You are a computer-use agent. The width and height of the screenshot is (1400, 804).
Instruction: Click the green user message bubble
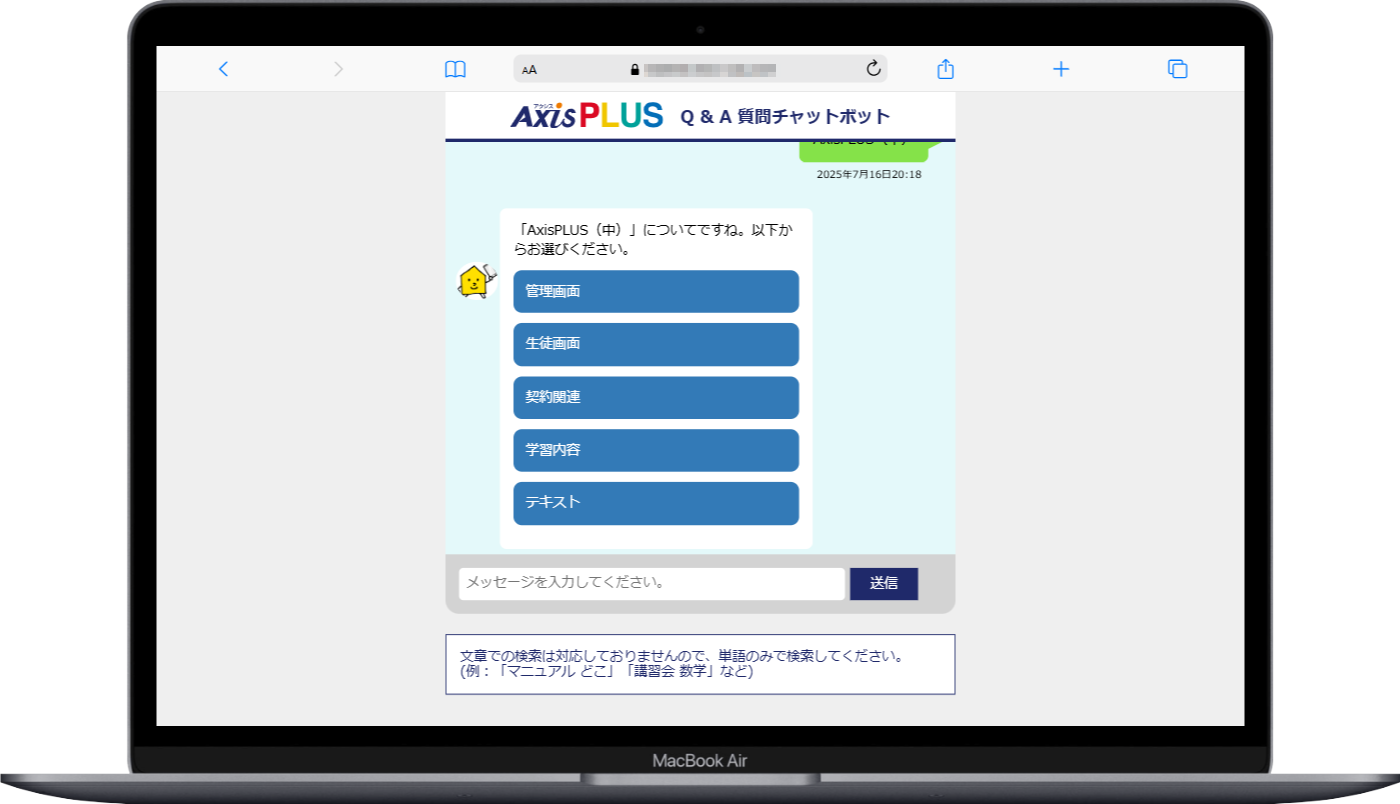pos(863,150)
